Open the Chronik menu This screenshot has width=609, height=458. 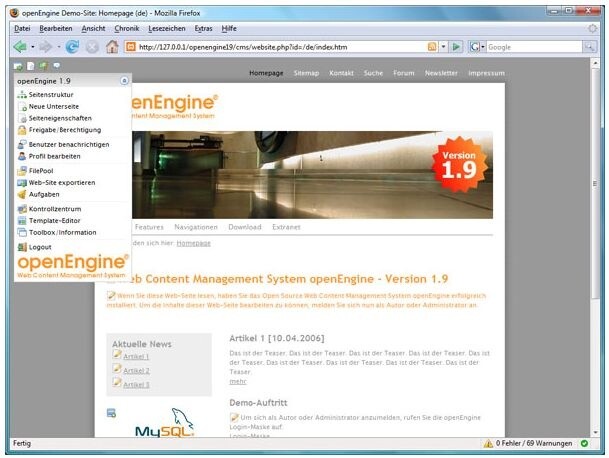[x=127, y=28]
